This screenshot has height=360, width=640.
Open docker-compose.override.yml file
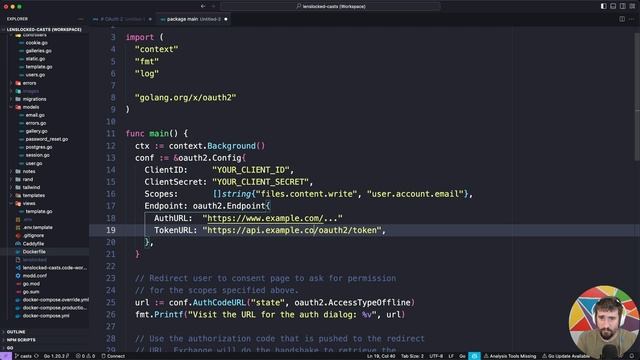coord(56,300)
